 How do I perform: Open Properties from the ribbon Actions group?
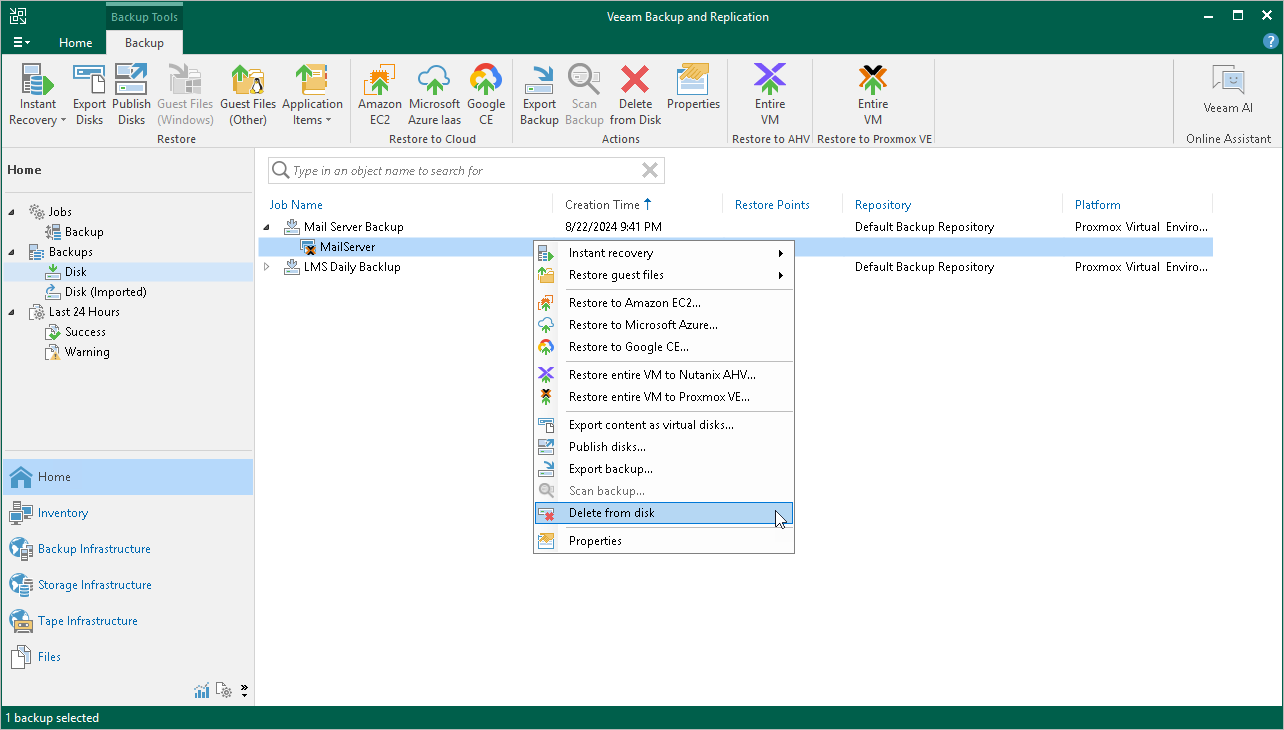click(693, 88)
